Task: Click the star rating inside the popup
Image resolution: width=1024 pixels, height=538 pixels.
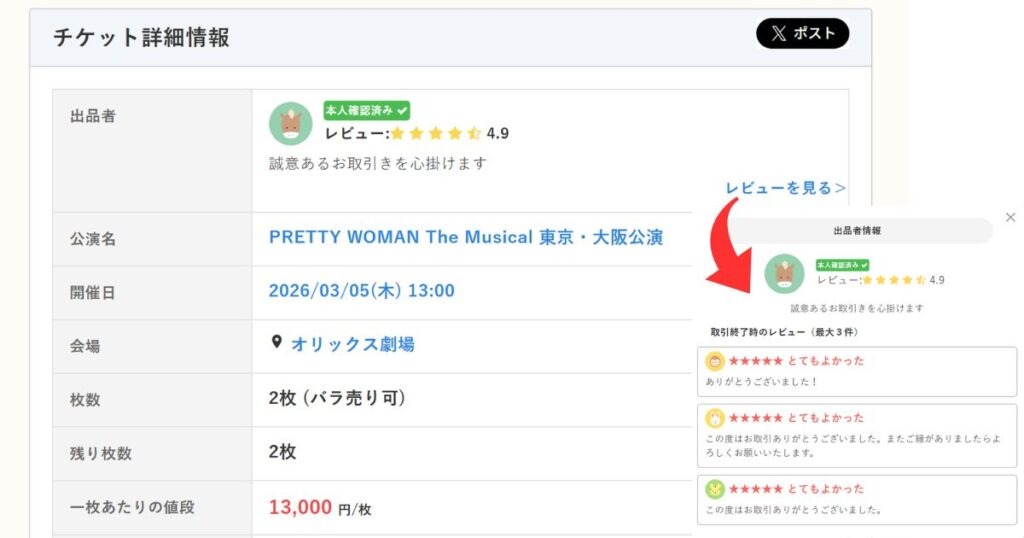Action: click(894, 280)
